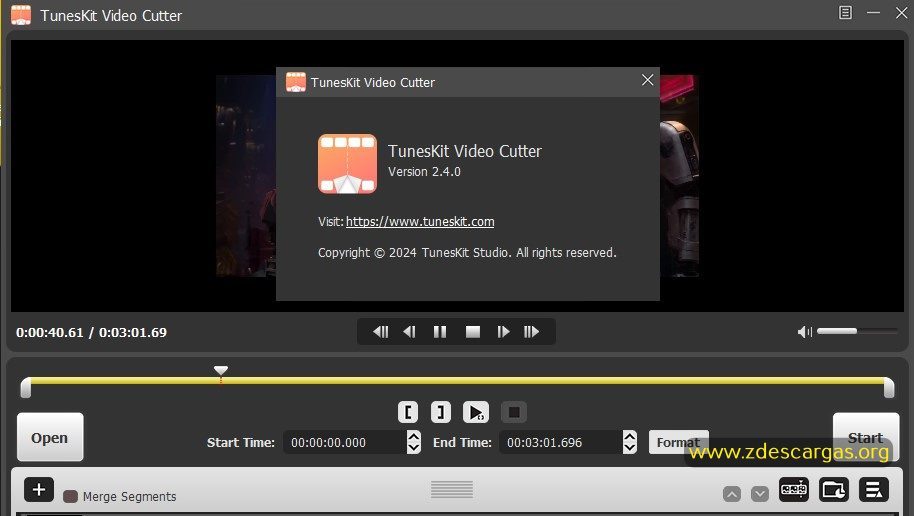Increase the End Time value
Viewport: 914px width, 516px height.
point(630,436)
